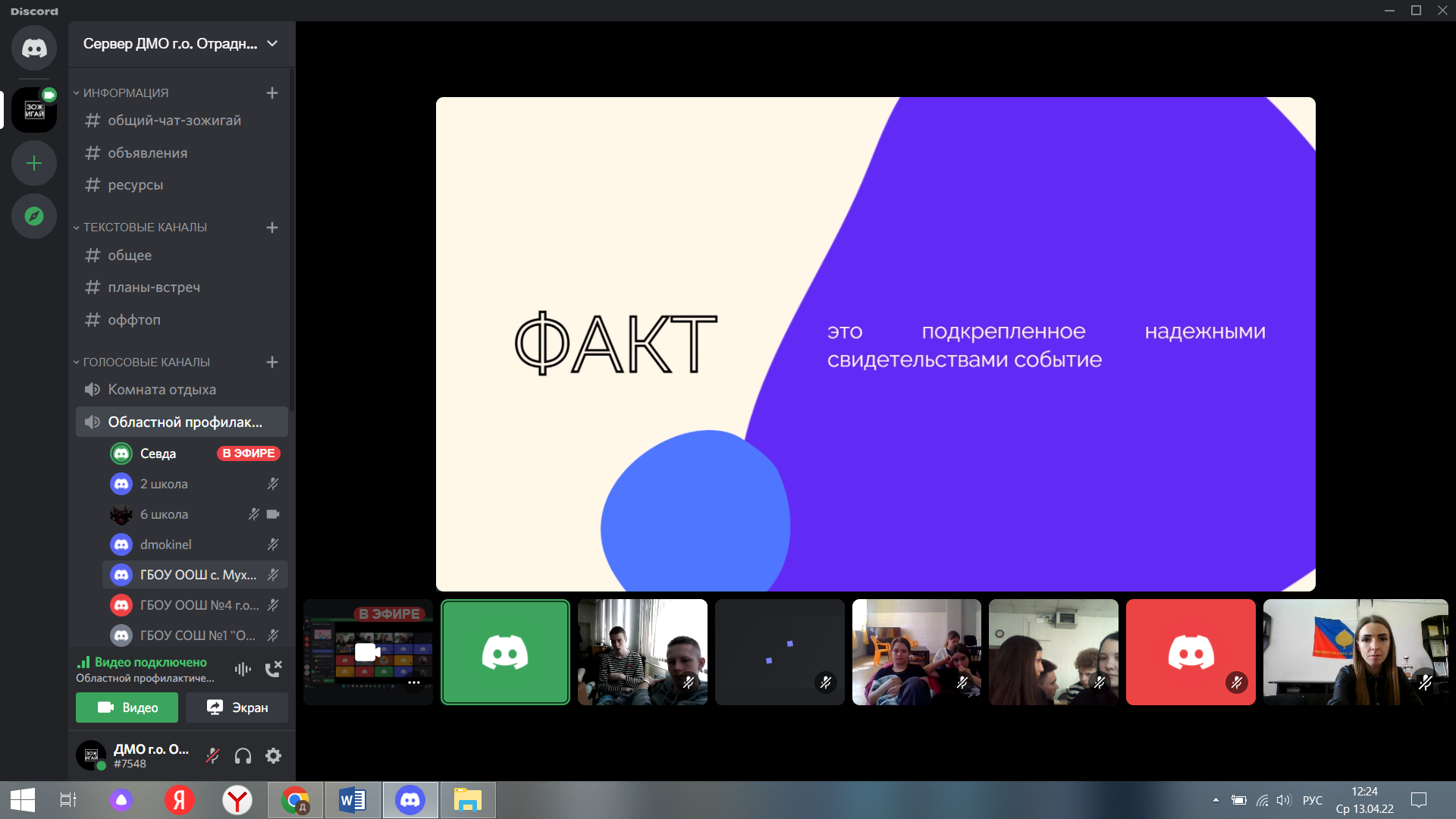Image resolution: width=1456 pixels, height=819 pixels.
Task: Expand the server name dropdown menu
Action: [272, 44]
